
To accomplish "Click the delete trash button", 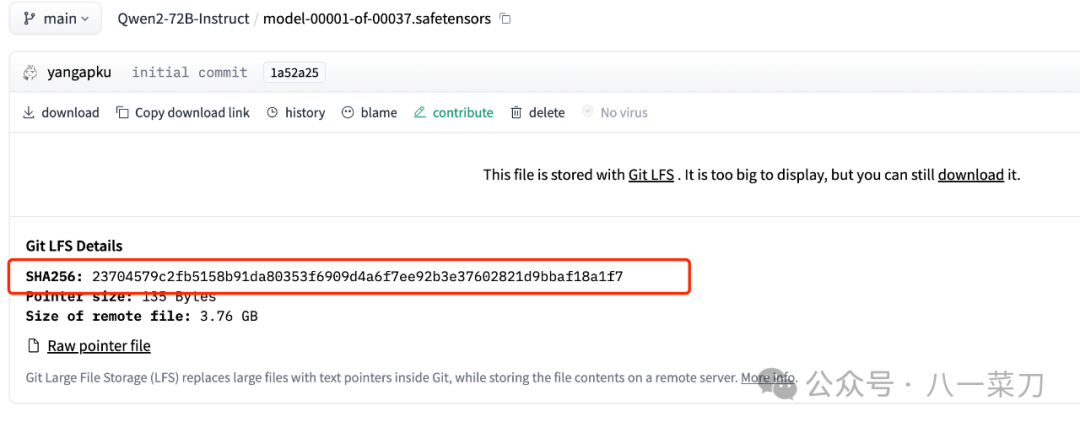I will (538, 113).
